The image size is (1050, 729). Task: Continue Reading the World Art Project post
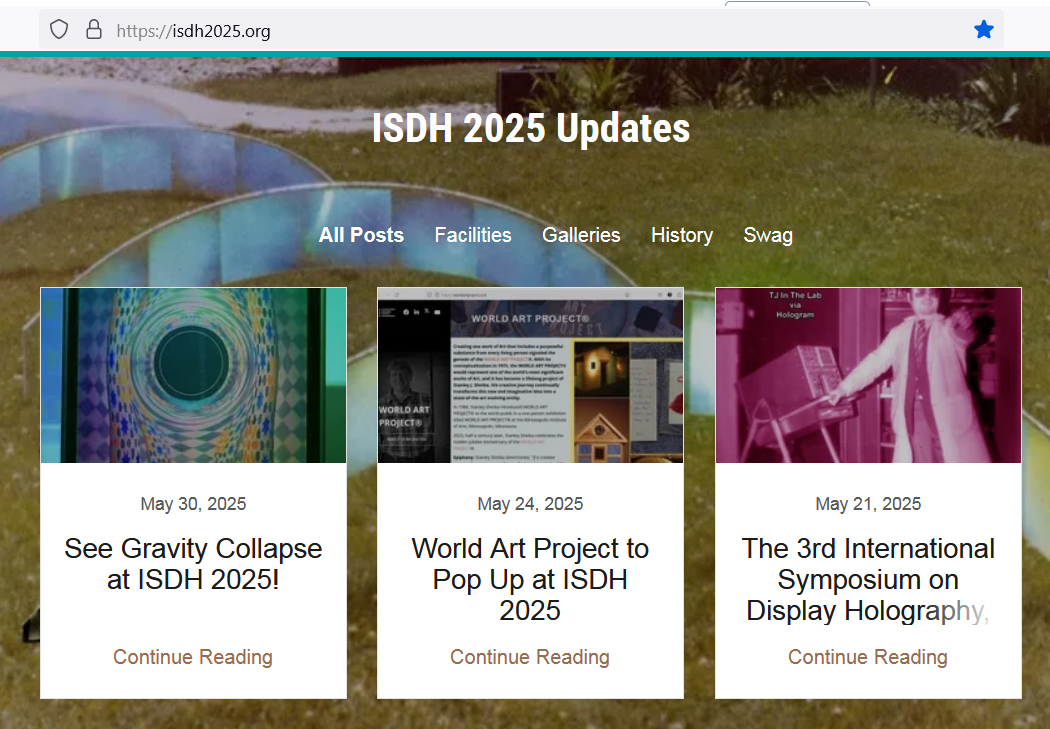click(530, 657)
